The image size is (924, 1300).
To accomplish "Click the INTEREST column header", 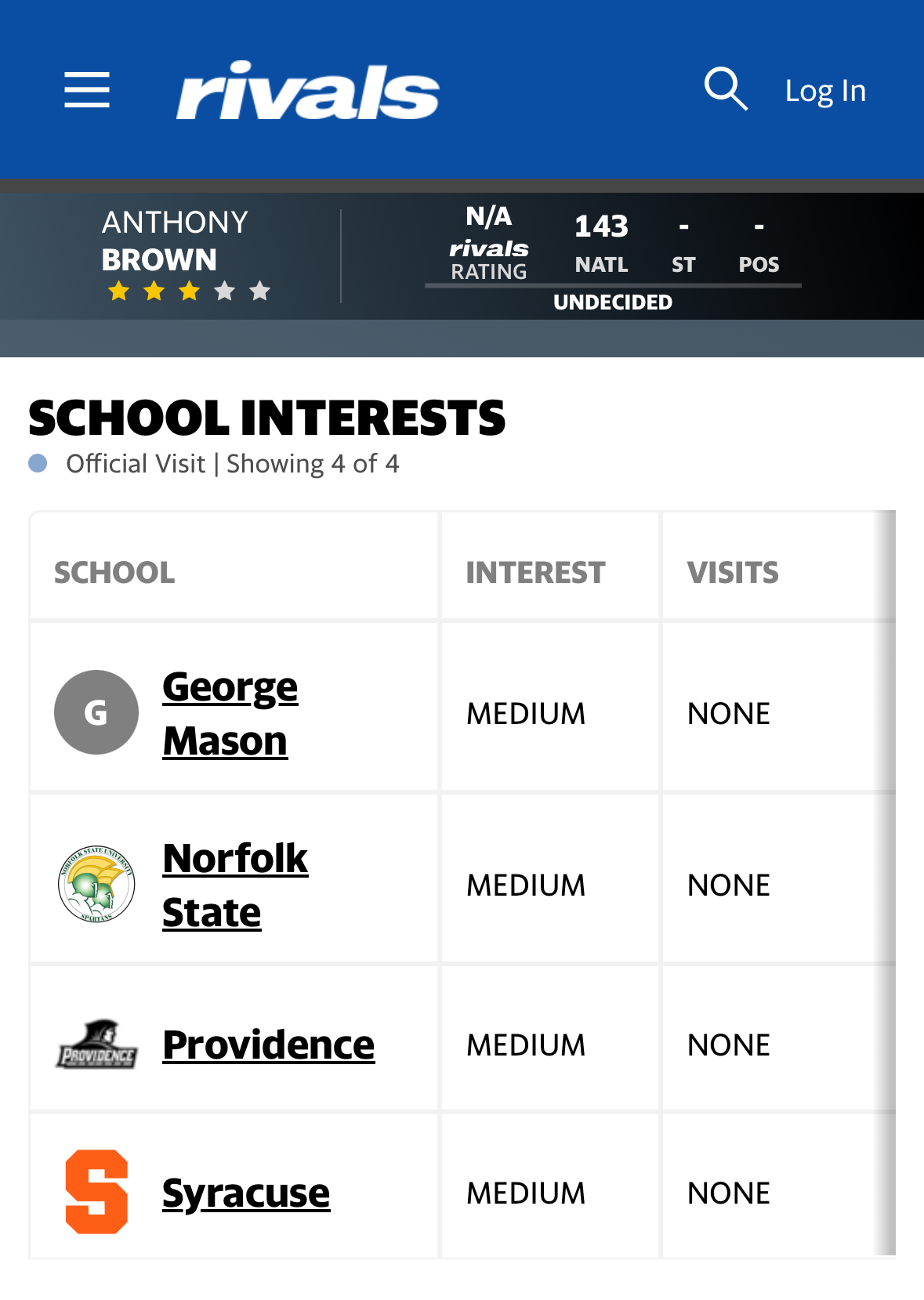I will click(x=535, y=572).
